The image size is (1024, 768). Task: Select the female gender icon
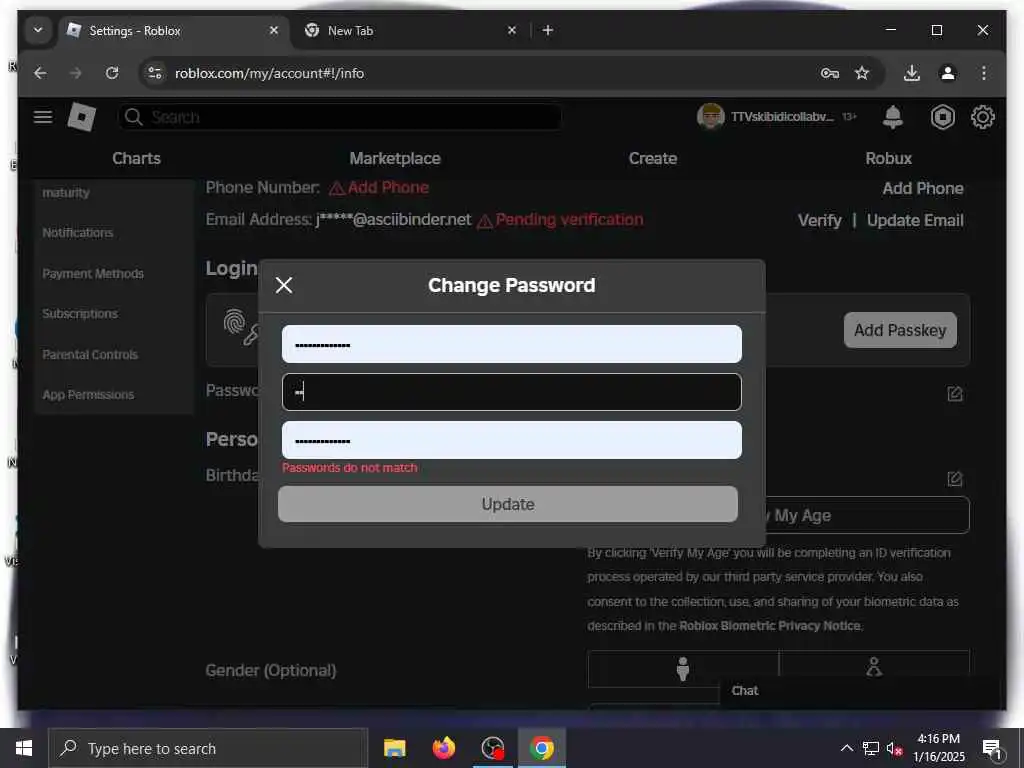(x=874, y=667)
